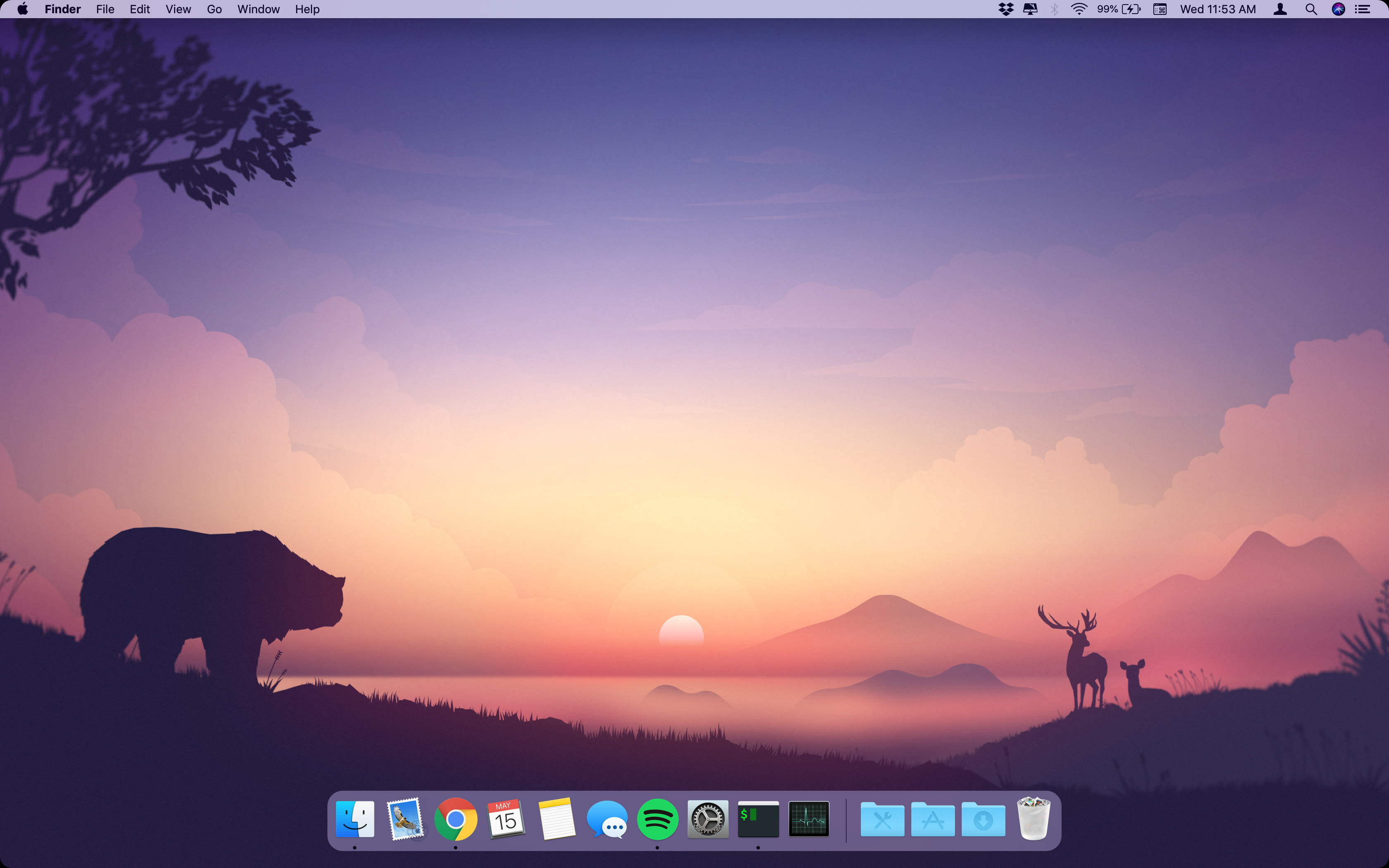Screen dimensions: 1389x868
Task: Launch Activity Monitor from the dock
Action: point(809,820)
